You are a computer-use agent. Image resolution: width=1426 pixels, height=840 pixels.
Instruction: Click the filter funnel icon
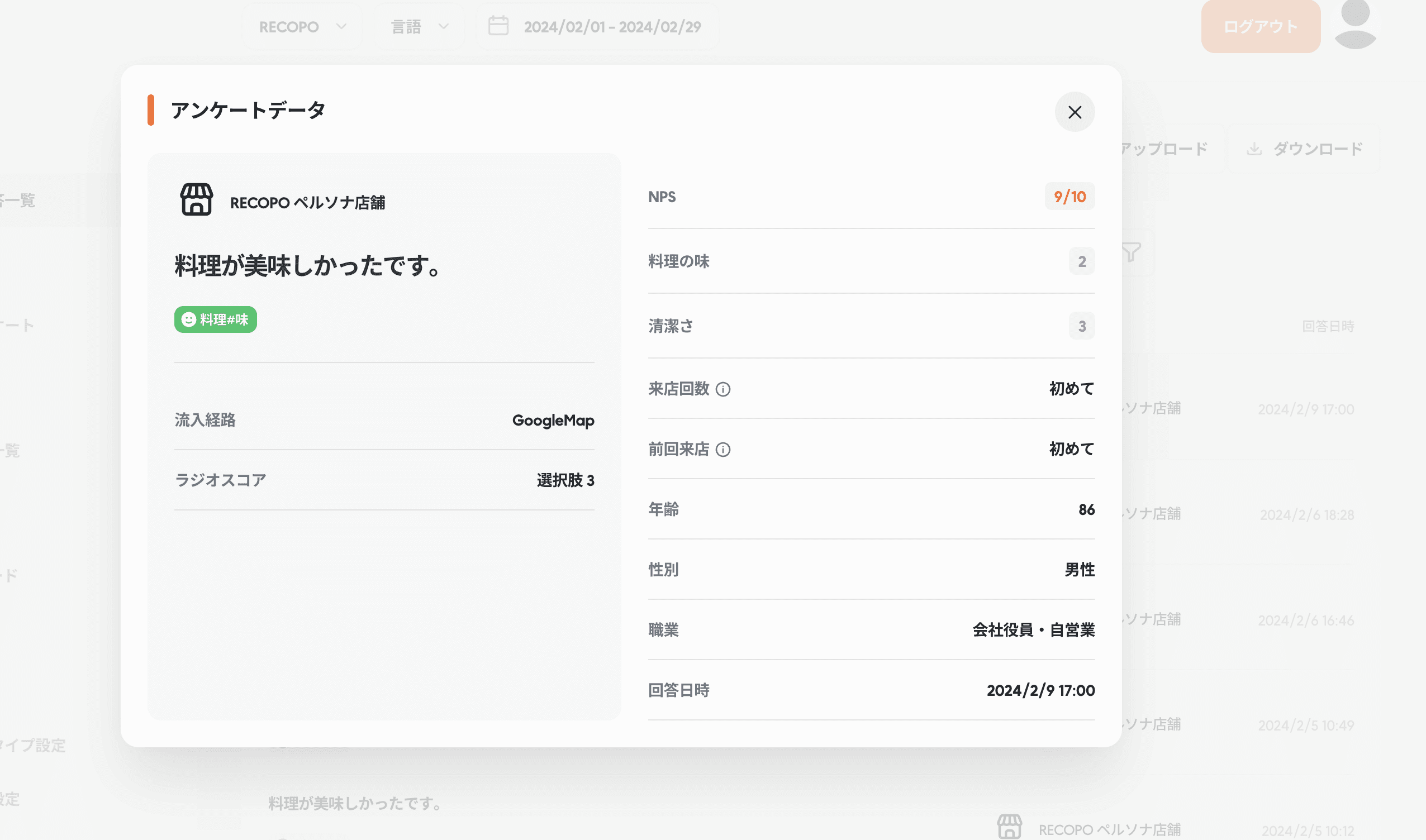click(x=1131, y=252)
